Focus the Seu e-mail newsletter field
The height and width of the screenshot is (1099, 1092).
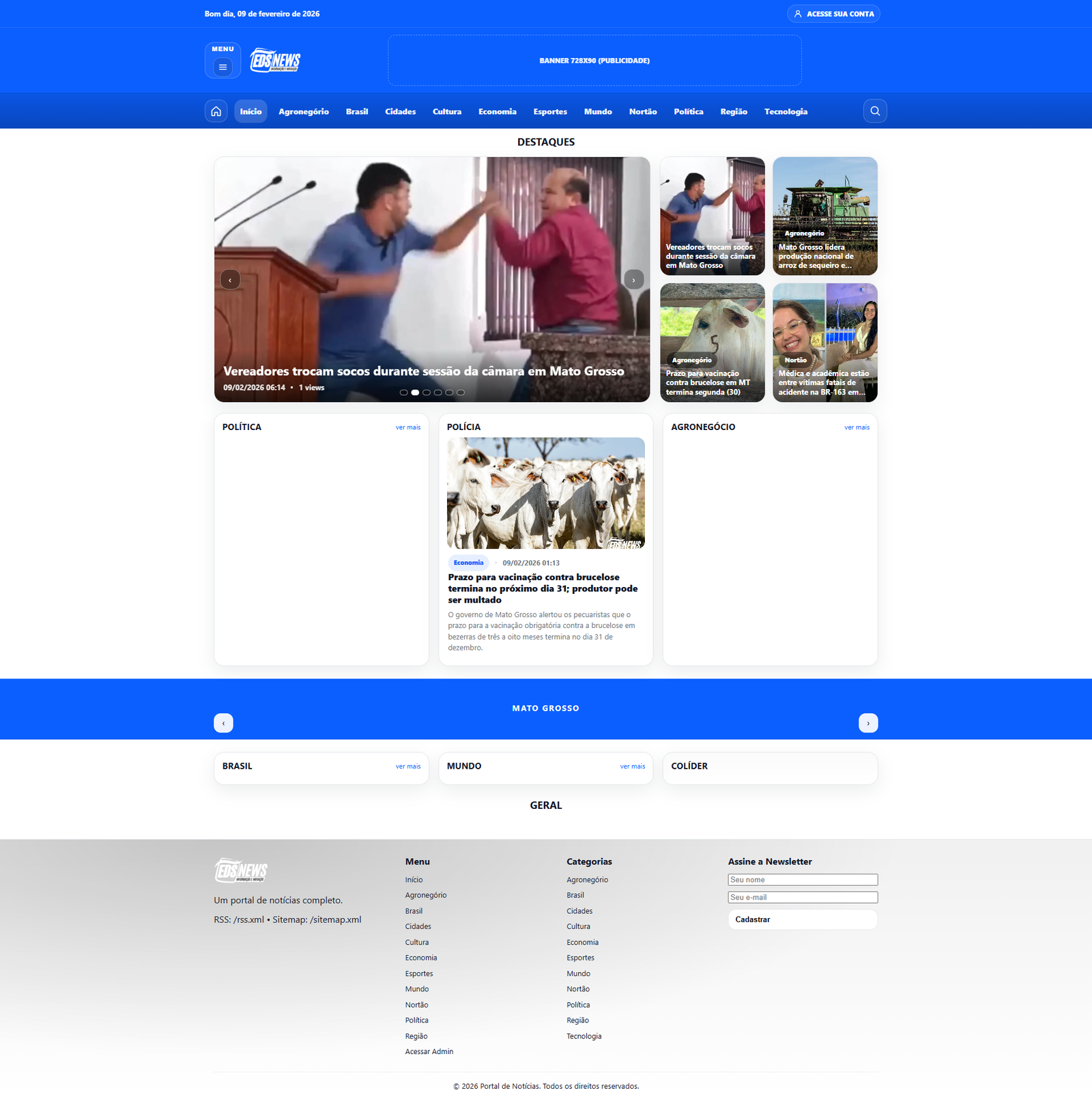803,898
